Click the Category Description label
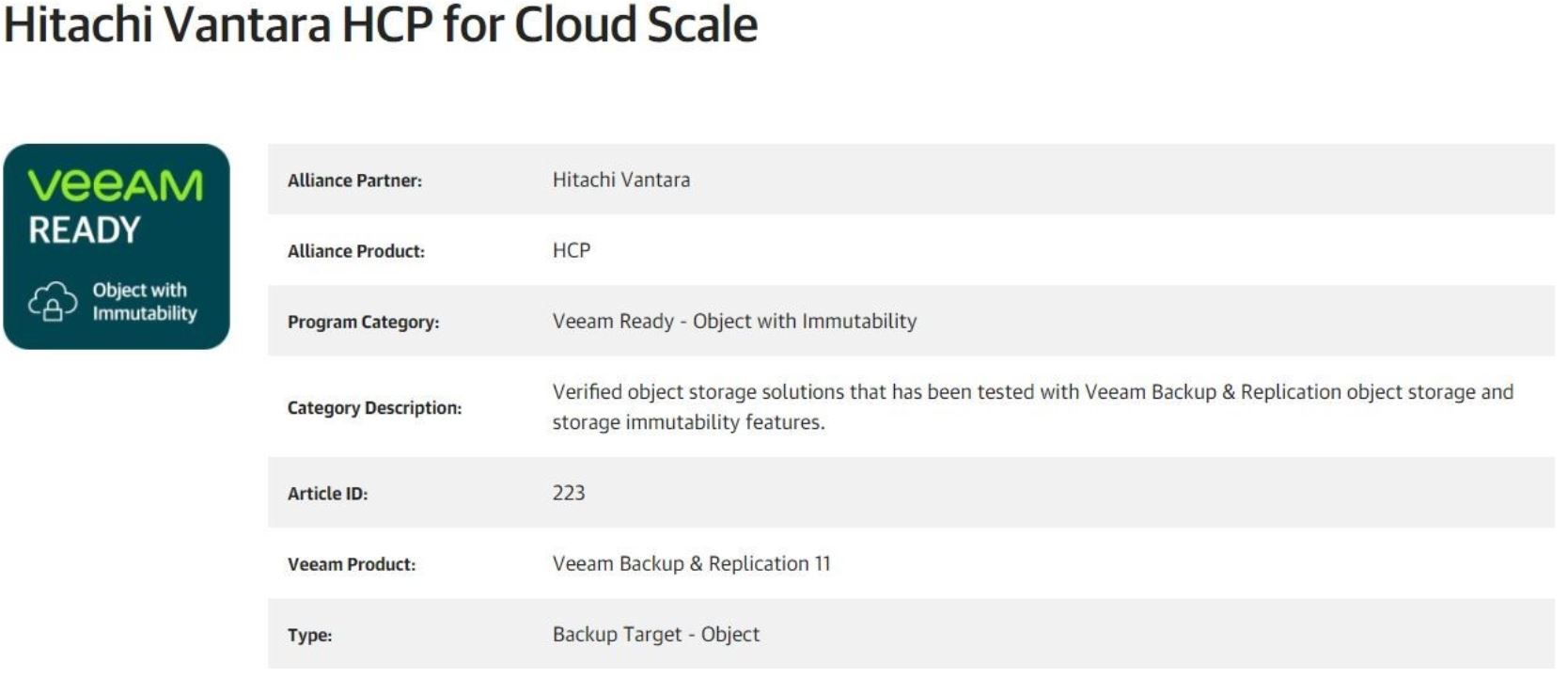1568x679 pixels. tap(374, 407)
